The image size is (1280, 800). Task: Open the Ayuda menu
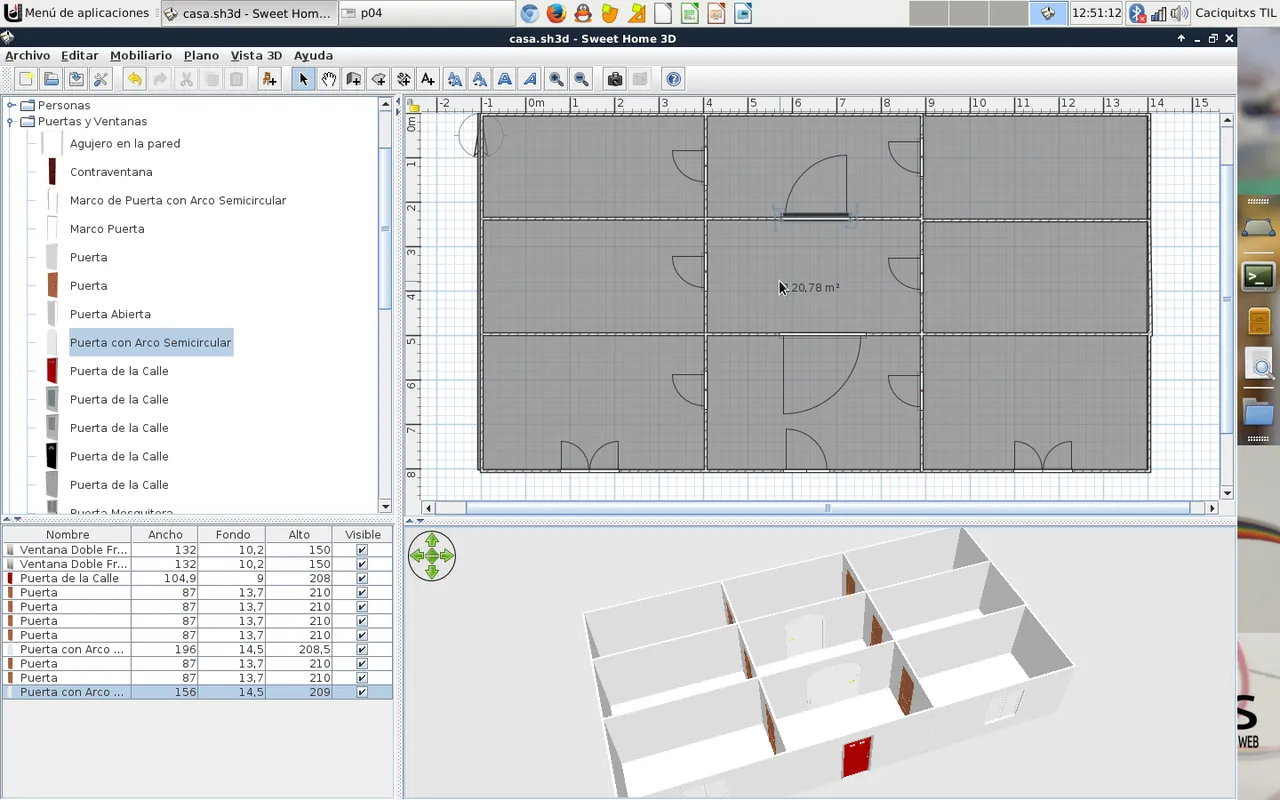(x=313, y=55)
